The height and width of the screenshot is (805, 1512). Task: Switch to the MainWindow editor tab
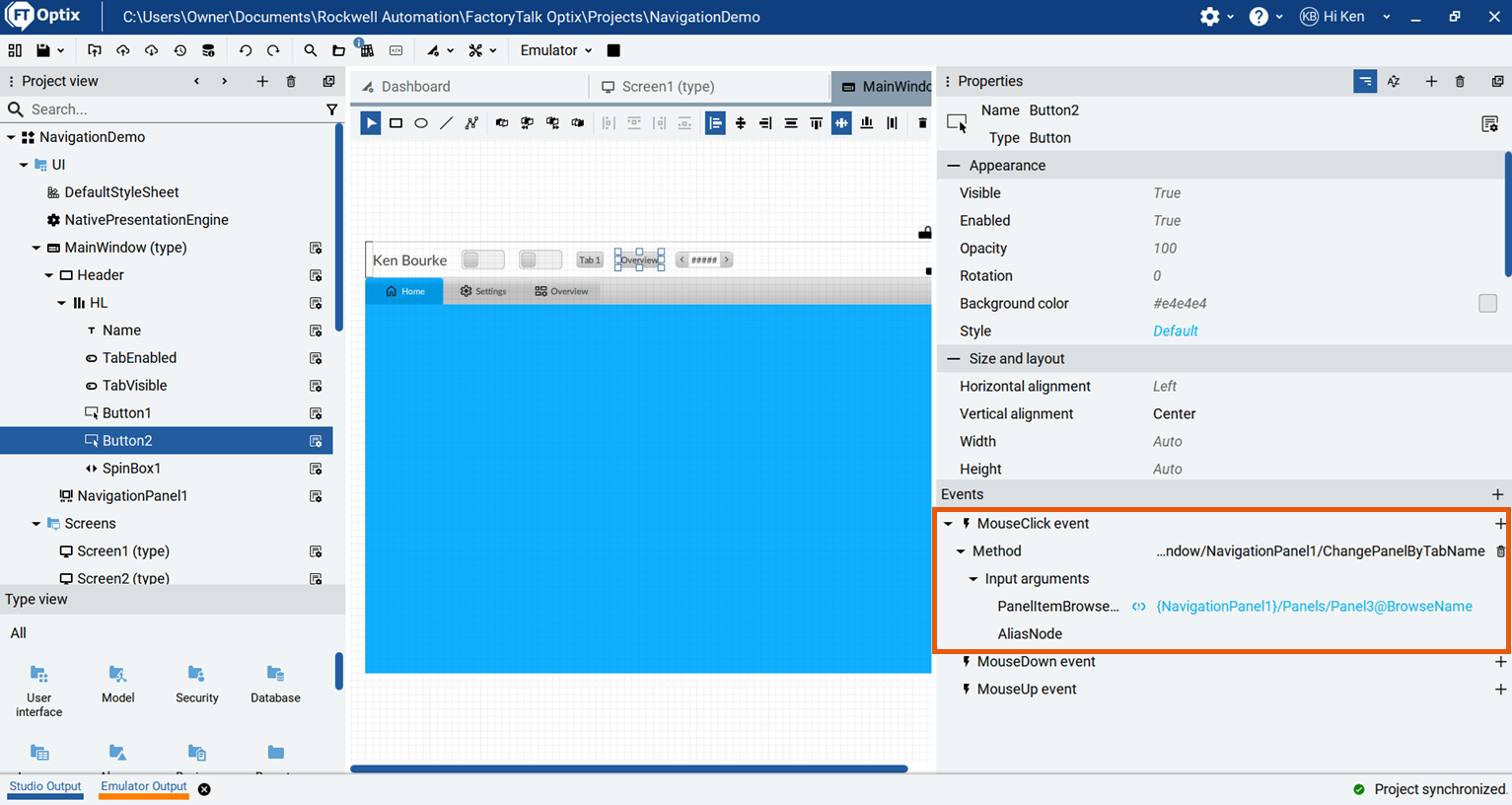tap(883, 87)
